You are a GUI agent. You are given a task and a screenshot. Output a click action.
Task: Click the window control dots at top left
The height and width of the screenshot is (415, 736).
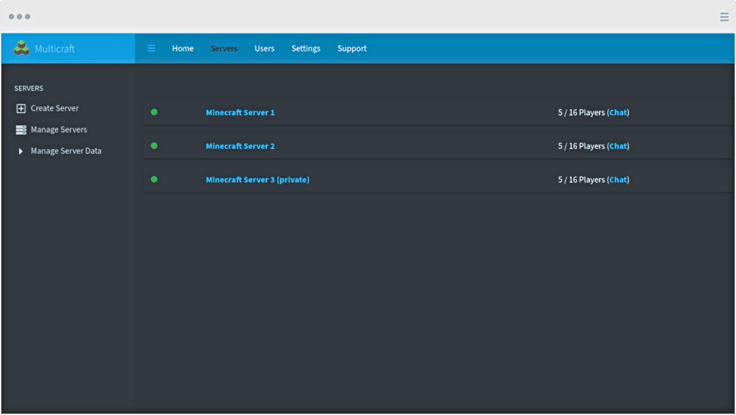click(19, 16)
